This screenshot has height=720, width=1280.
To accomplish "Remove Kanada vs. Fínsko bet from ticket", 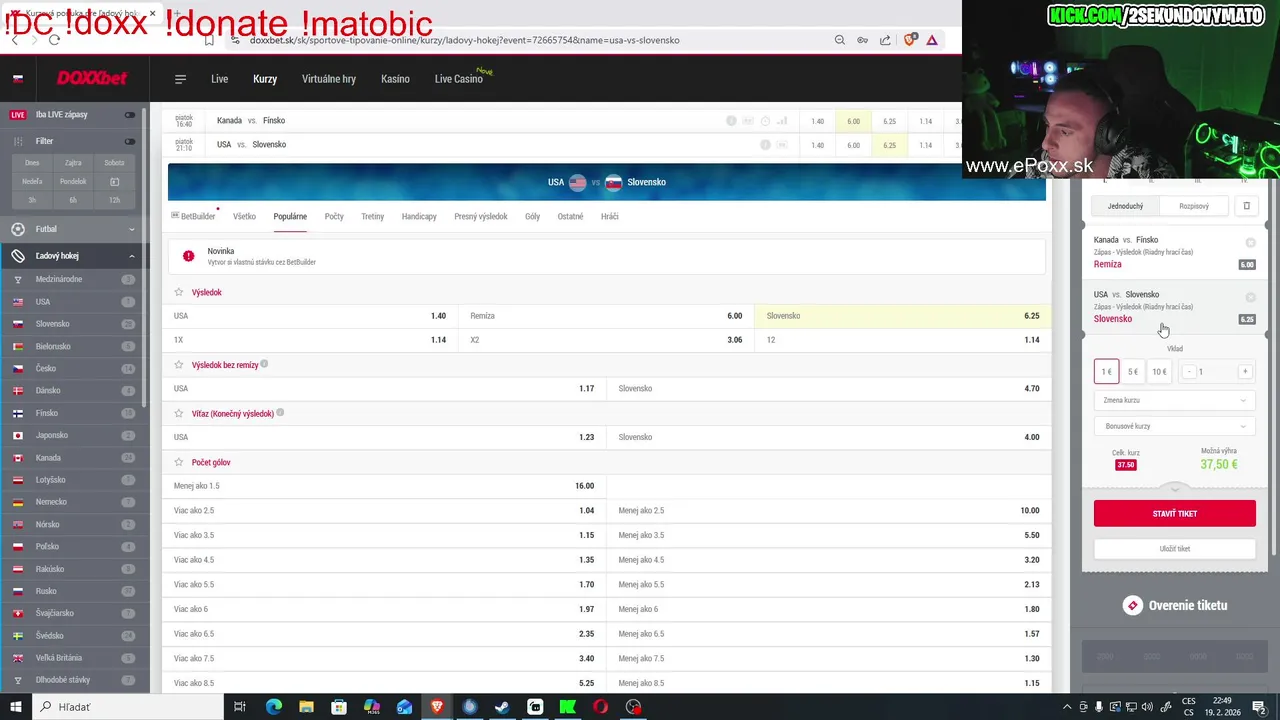I will [1250, 243].
